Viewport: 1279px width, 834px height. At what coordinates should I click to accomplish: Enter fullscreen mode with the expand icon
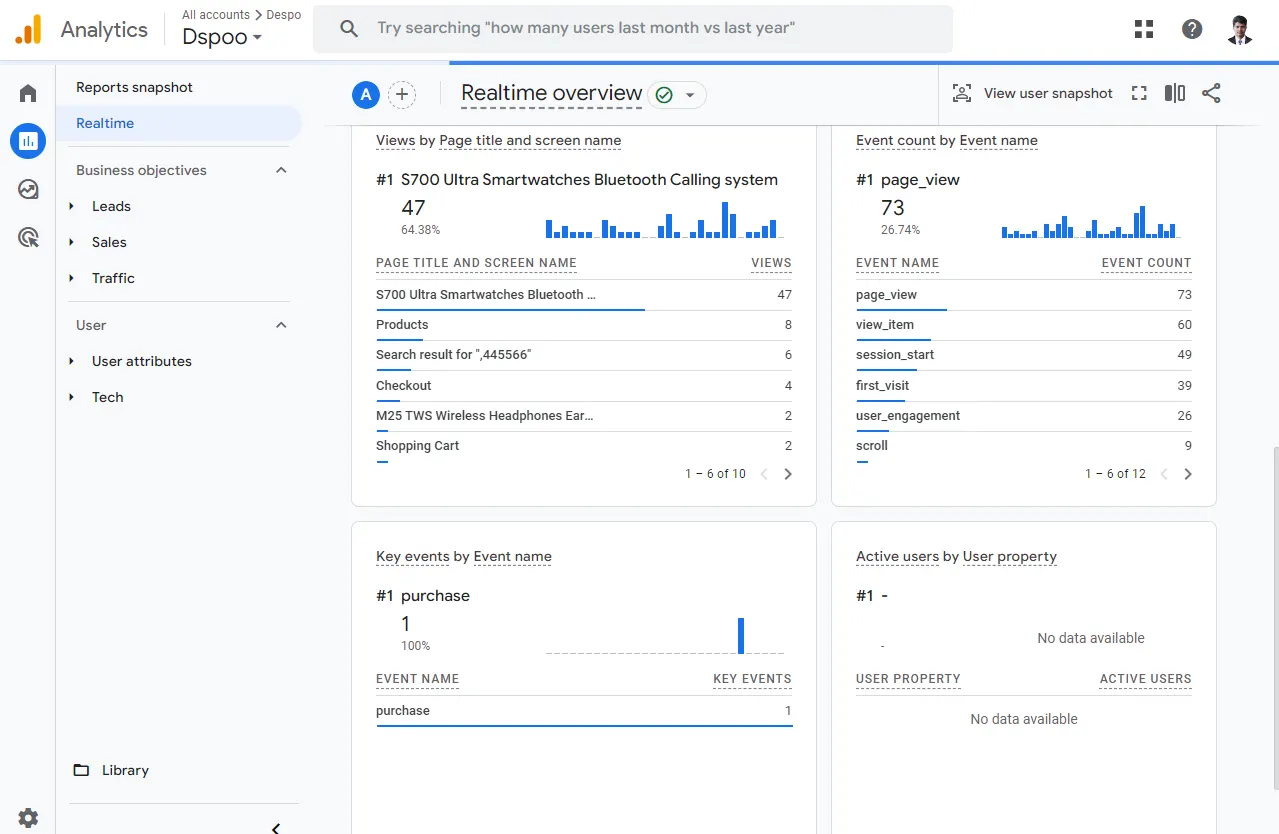point(1139,93)
